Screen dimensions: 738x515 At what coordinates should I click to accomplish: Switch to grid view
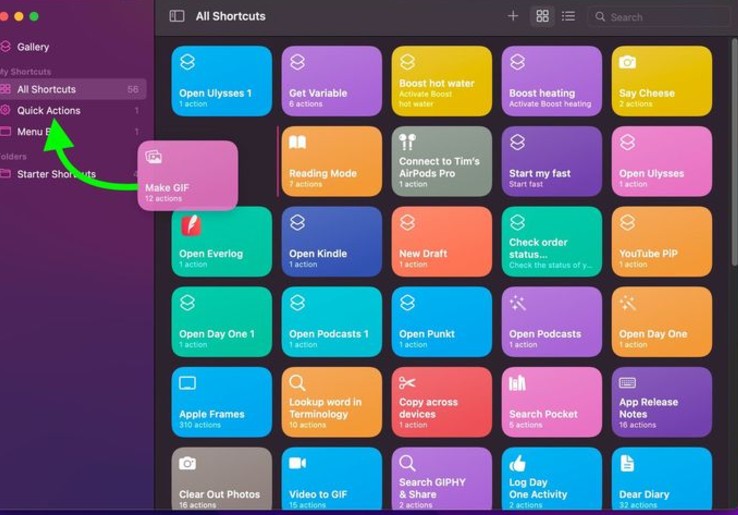click(542, 16)
